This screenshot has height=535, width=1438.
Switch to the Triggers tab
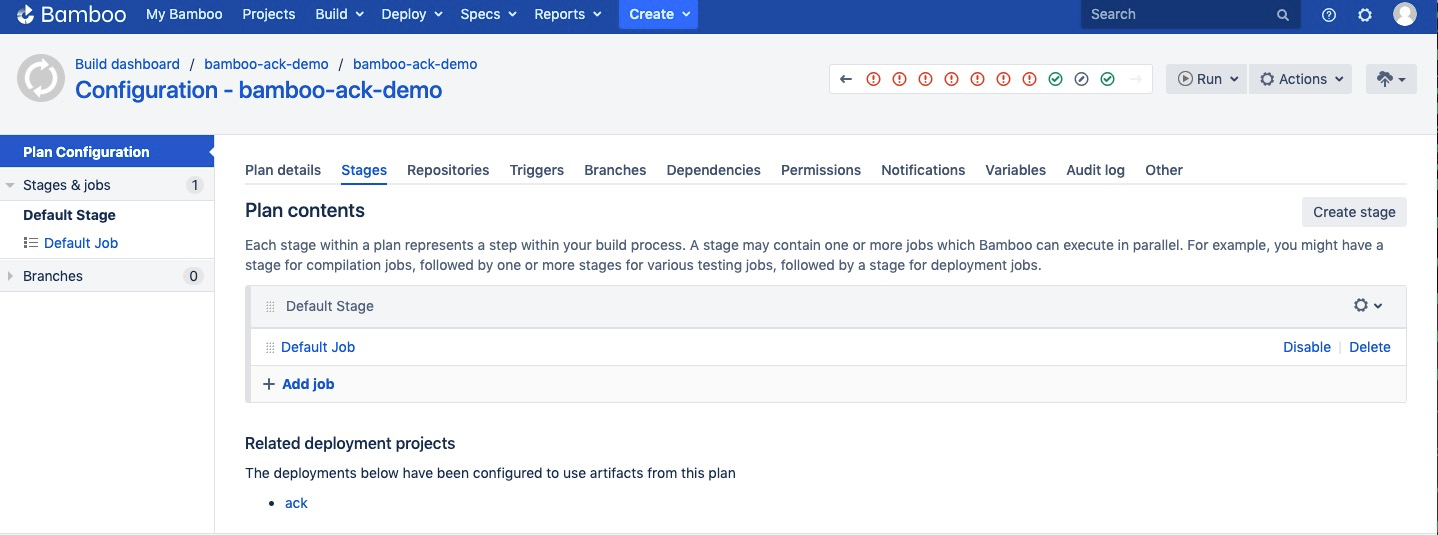(x=537, y=170)
